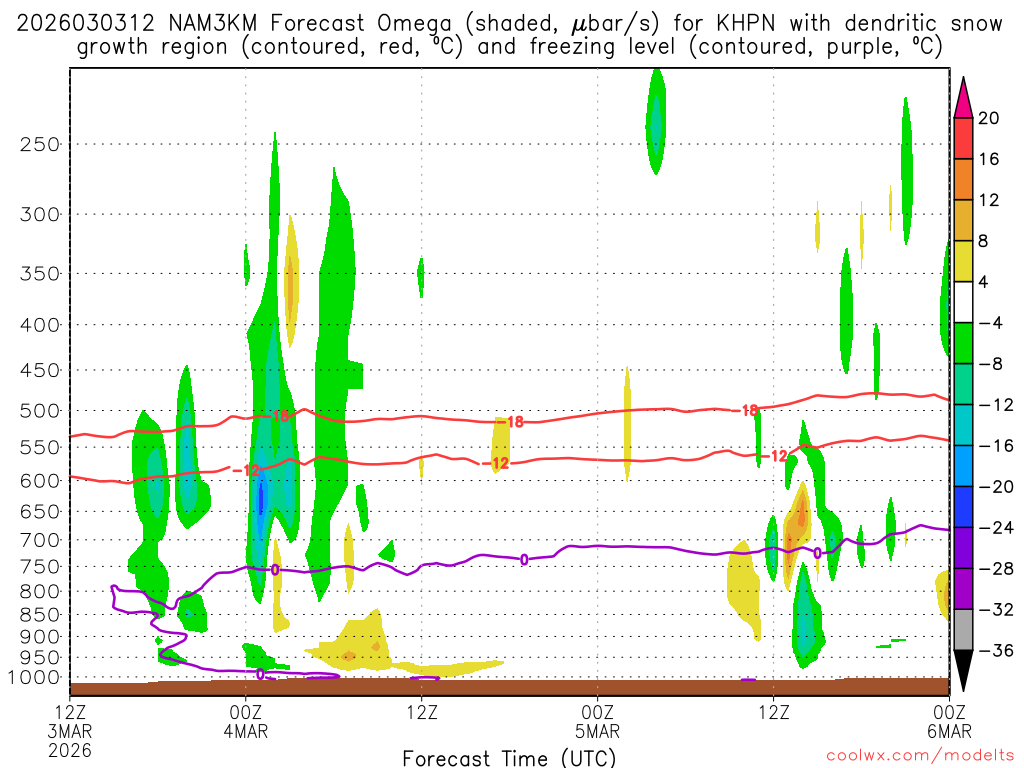
Task: Click the colorbar value label -24
Action: click(x=996, y=528)
